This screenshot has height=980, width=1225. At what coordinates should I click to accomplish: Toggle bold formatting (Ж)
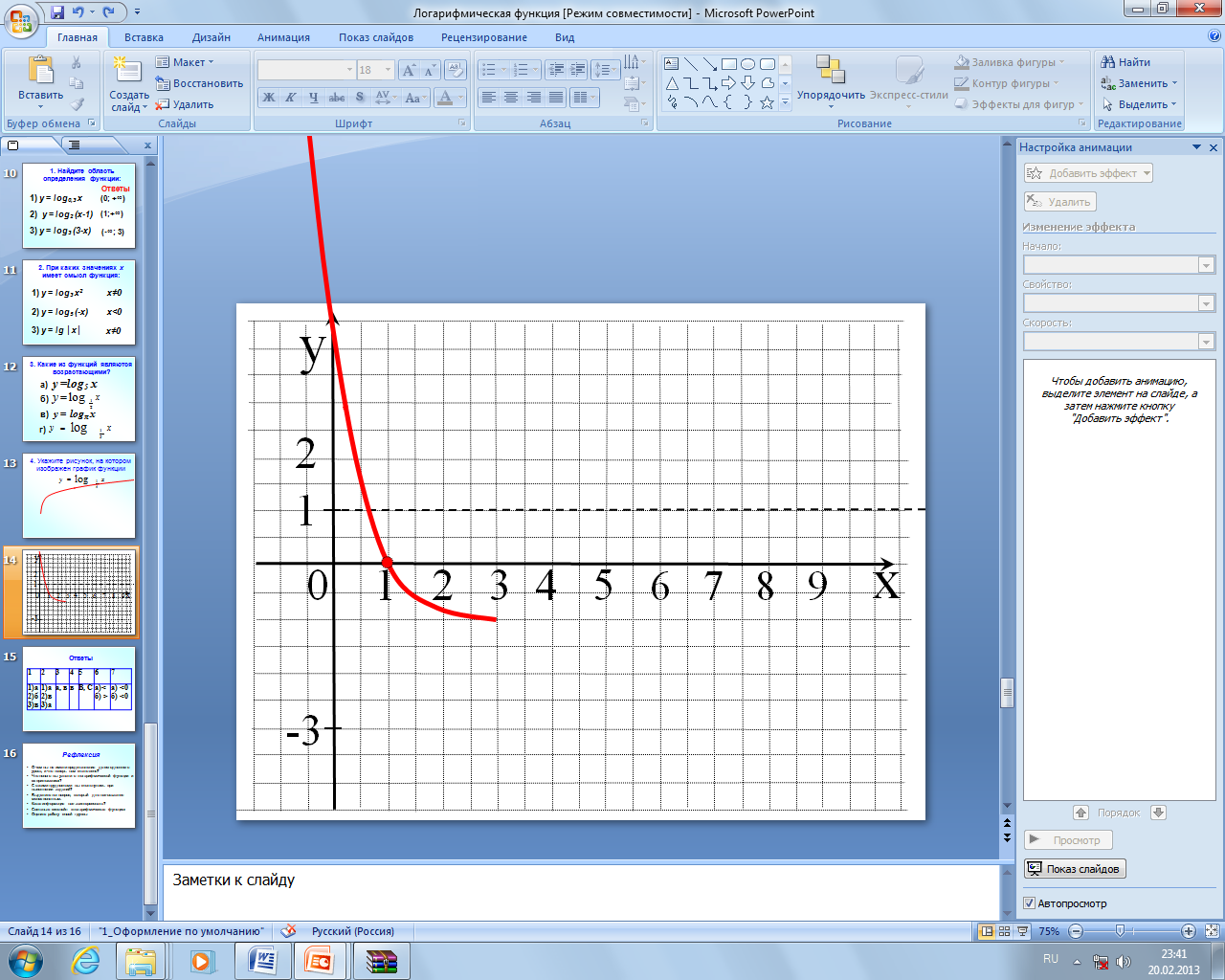(269, 98)
